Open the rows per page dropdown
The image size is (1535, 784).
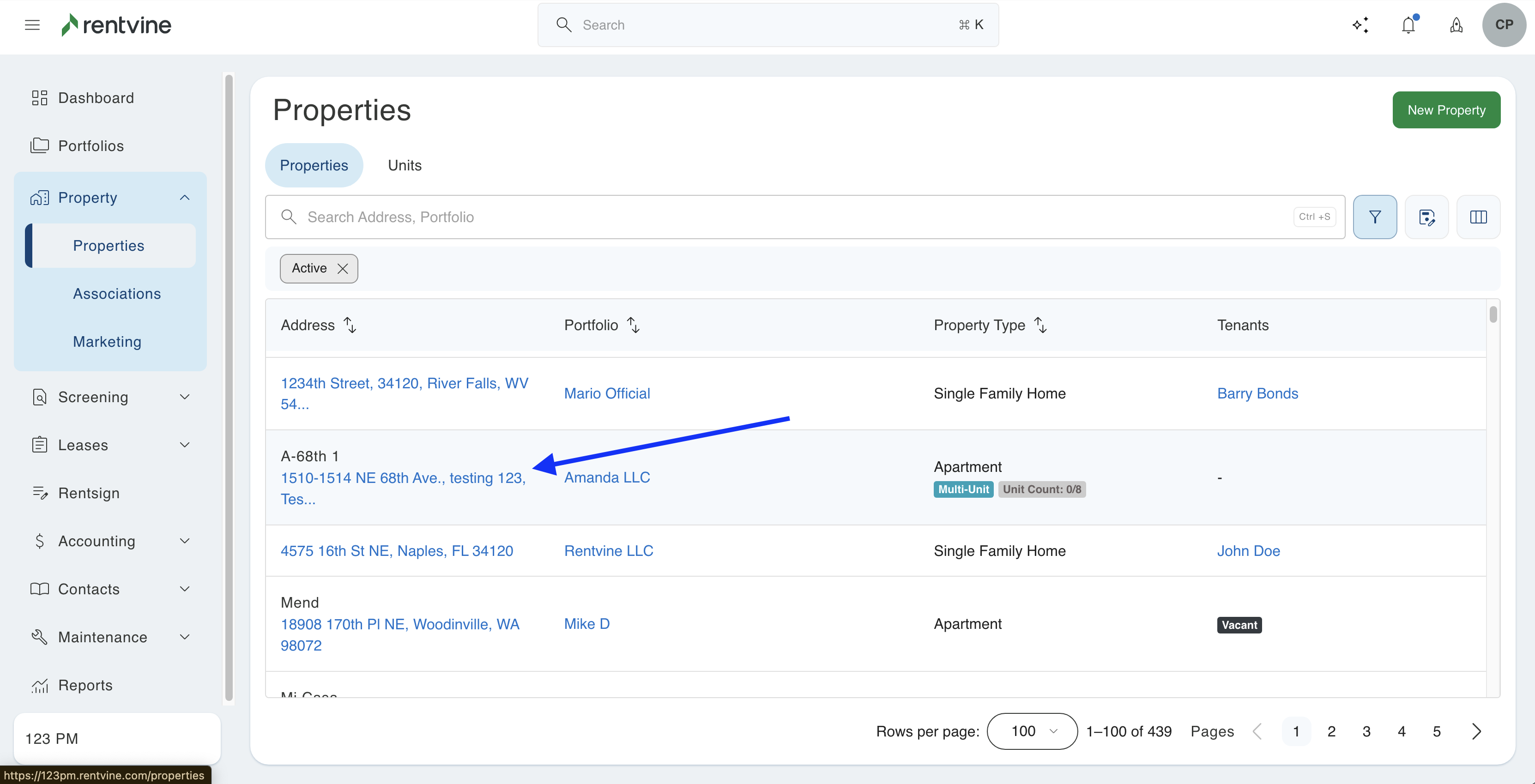point(1032,731)
